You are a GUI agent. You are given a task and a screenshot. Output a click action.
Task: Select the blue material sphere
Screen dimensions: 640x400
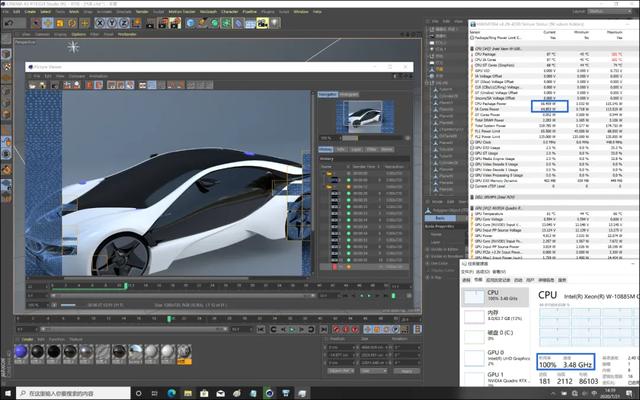pos(21,351)
